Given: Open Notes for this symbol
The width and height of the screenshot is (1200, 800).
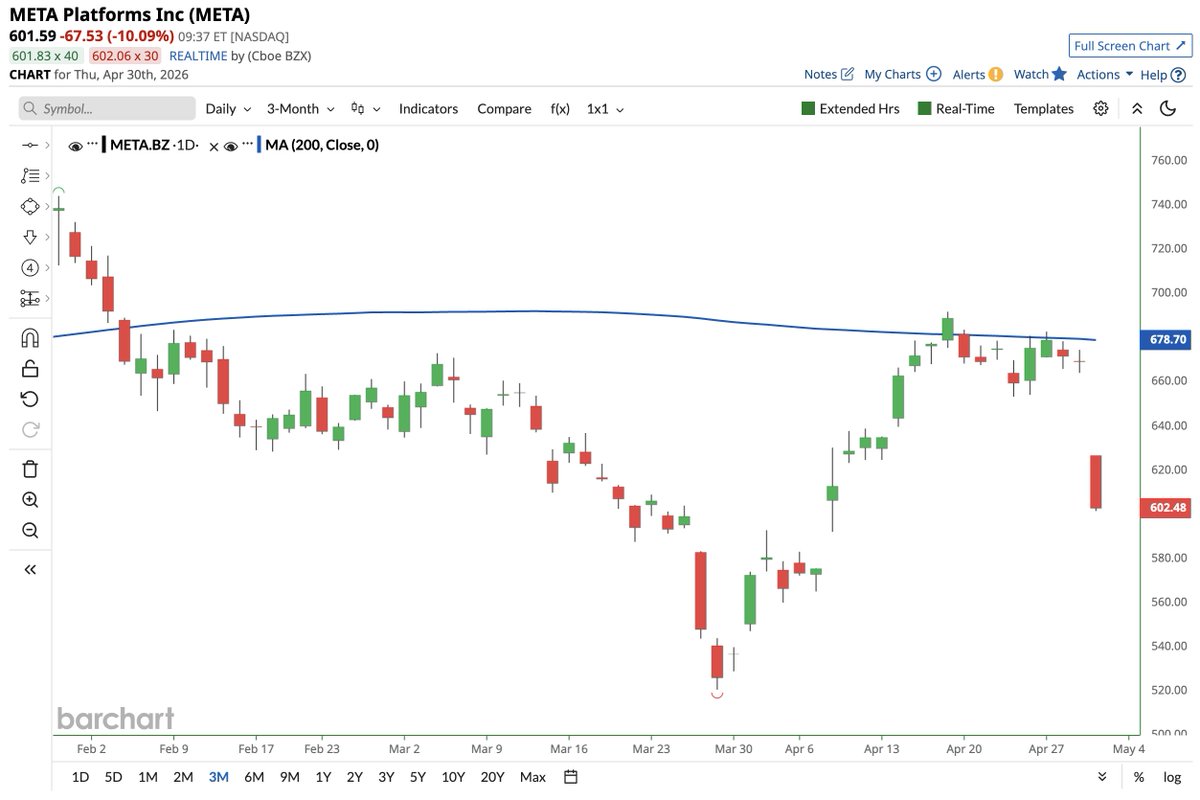Looking at the screenshot, I should [829, 74].
